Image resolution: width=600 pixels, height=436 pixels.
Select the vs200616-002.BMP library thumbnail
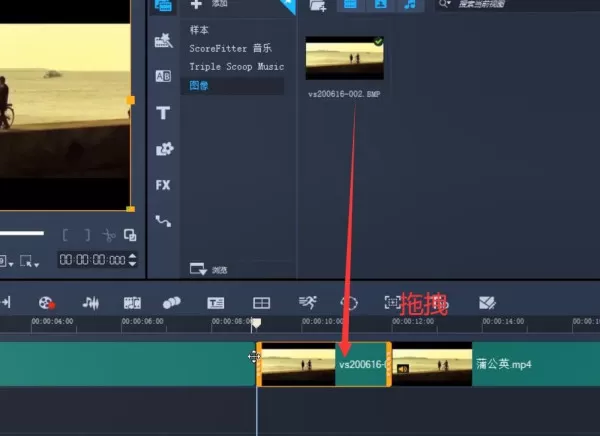344,58
